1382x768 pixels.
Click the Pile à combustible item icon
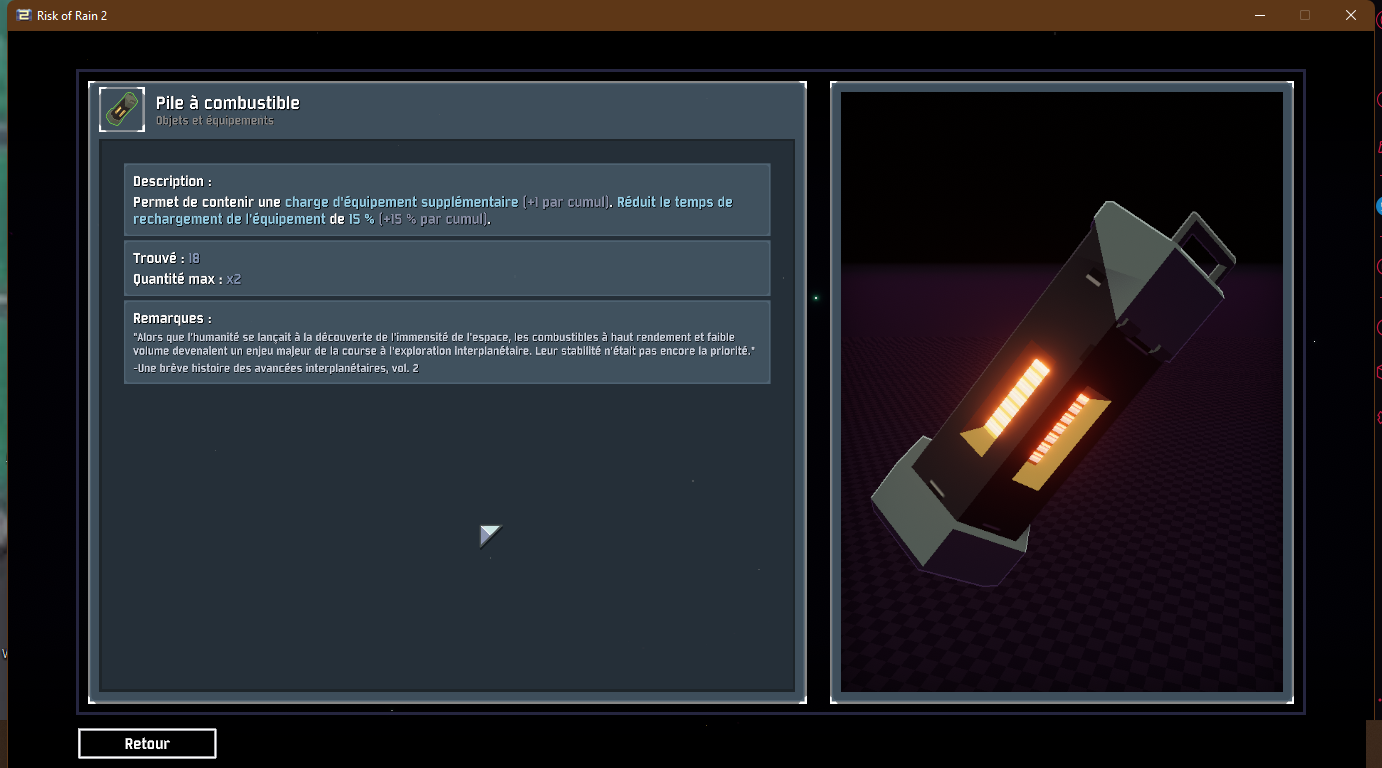coord(122,110)
